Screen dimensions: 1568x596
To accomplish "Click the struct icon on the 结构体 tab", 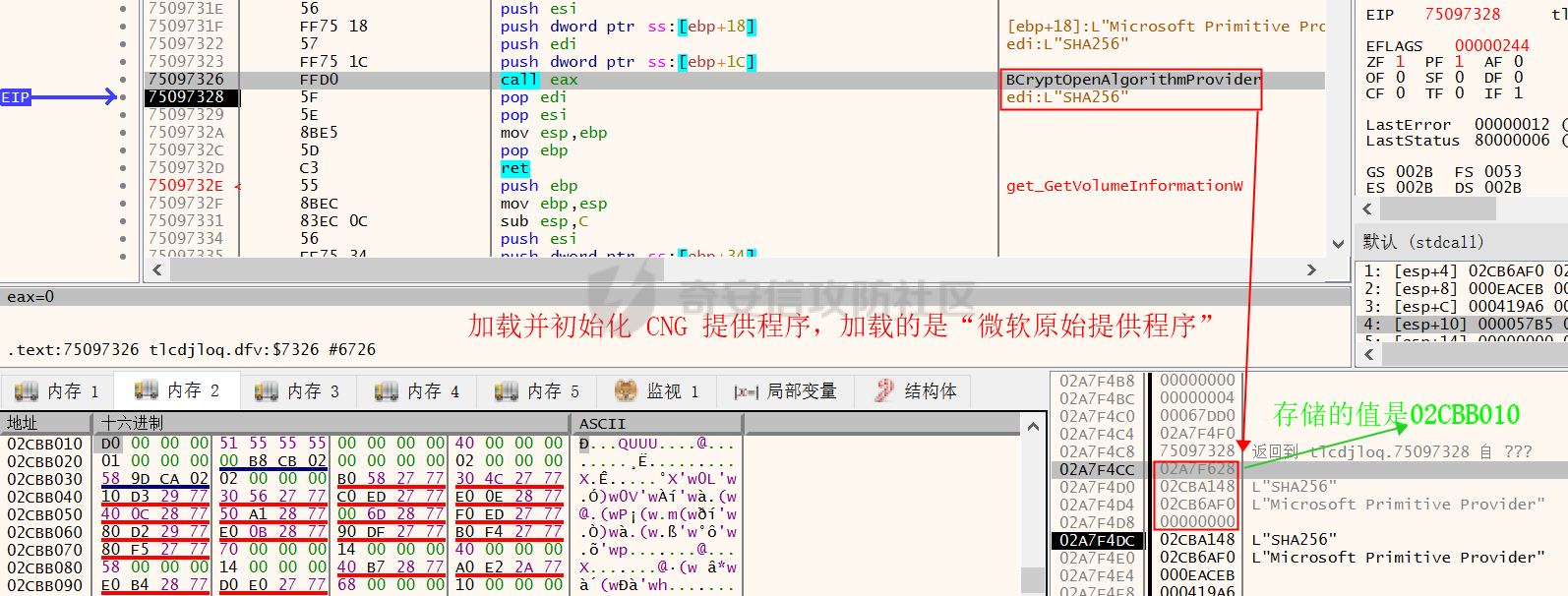I will coord(885,391).
